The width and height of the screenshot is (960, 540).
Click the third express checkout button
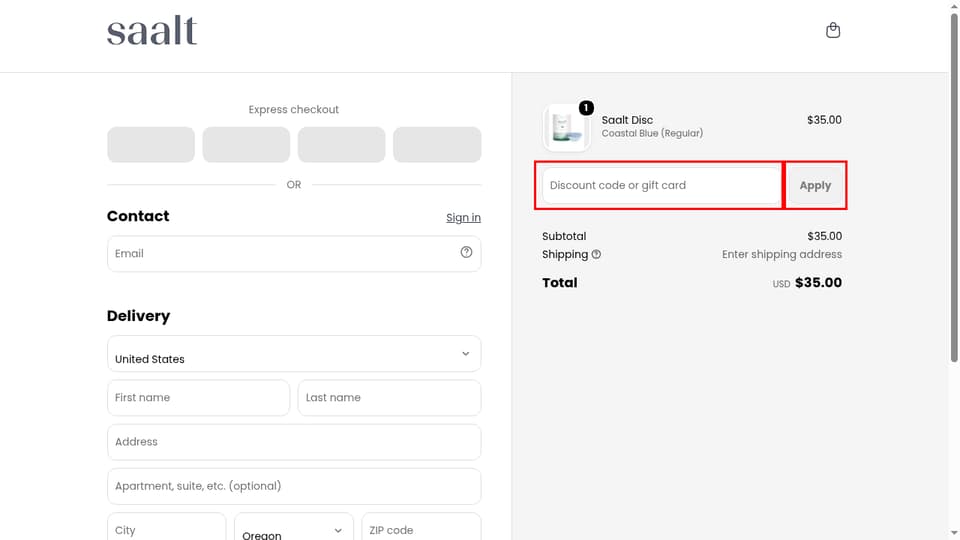342,144
